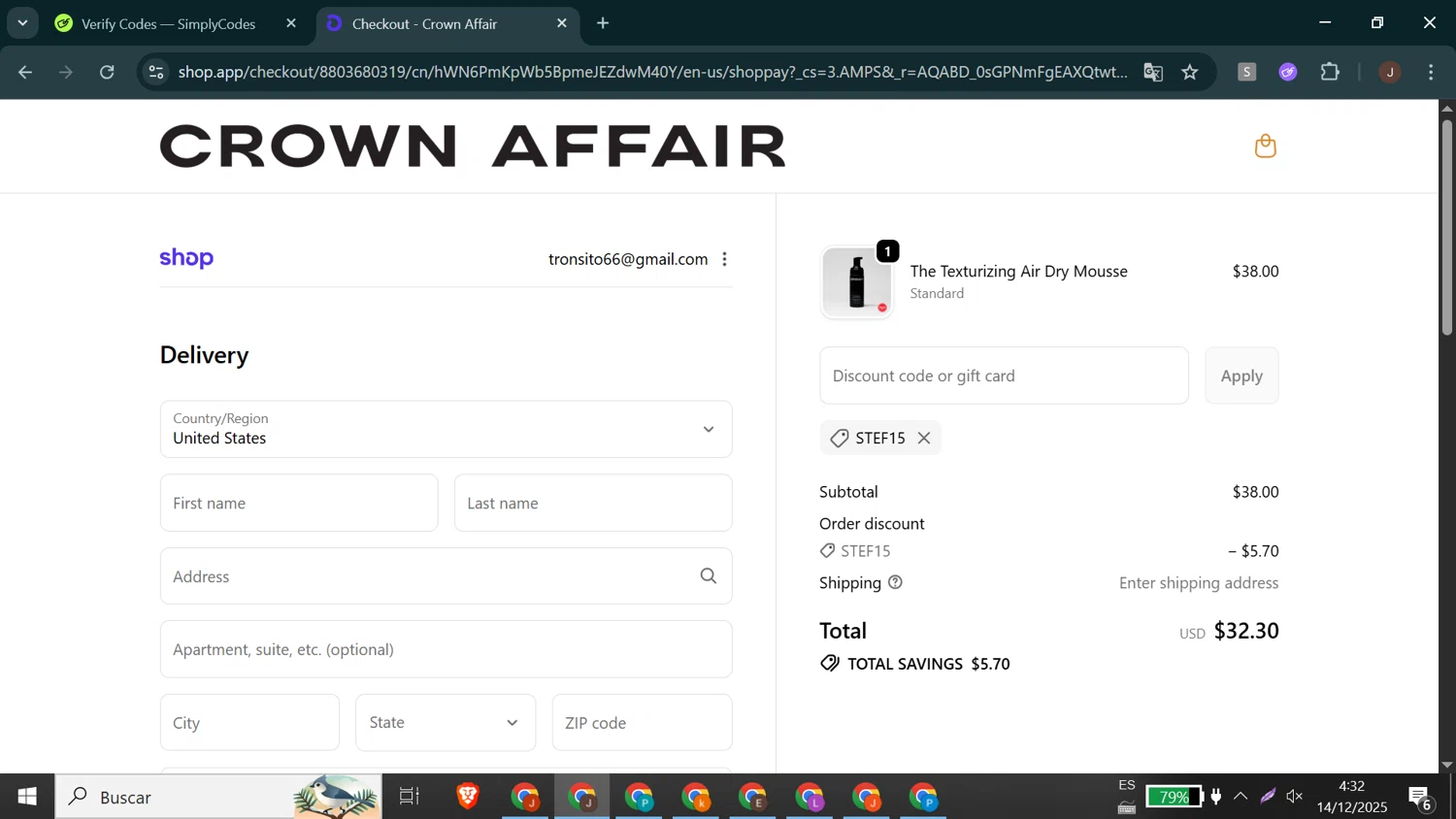The image size is (1456, 819).
Task: Reload the checkout page
Action: click(x=107, y=72)
